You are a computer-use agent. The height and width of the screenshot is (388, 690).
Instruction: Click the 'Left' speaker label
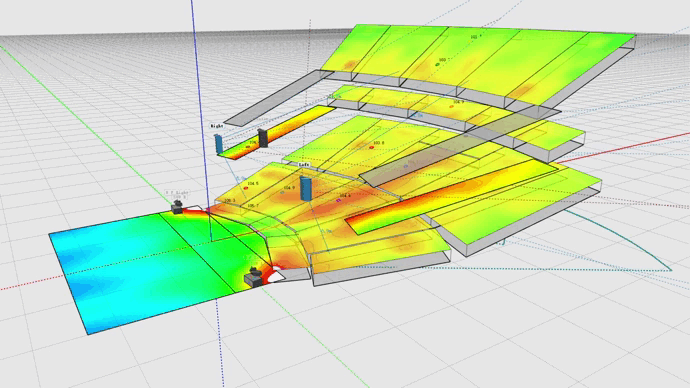(x=304, y=165)
